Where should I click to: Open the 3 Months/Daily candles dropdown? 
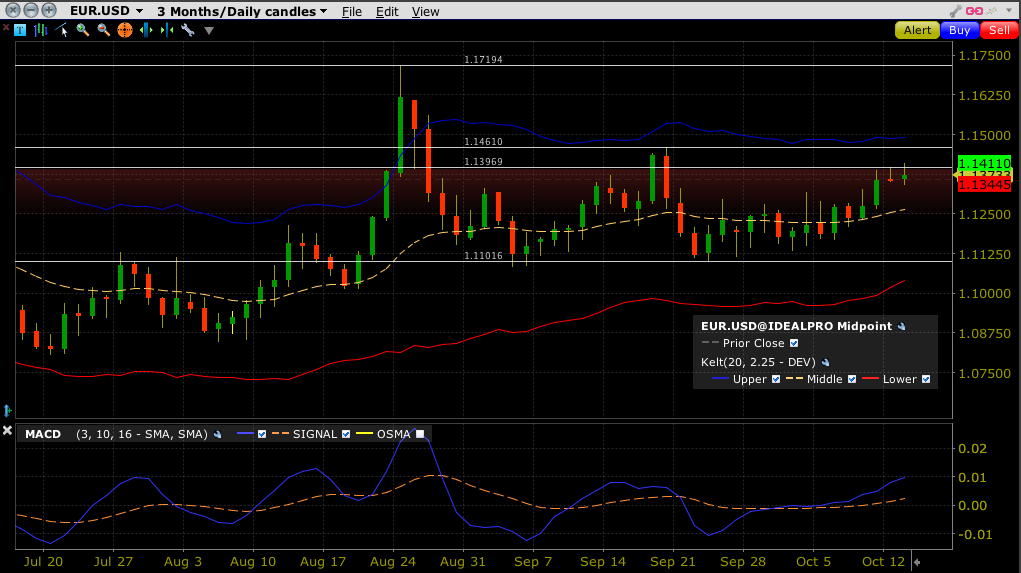[x=242, y=11]
